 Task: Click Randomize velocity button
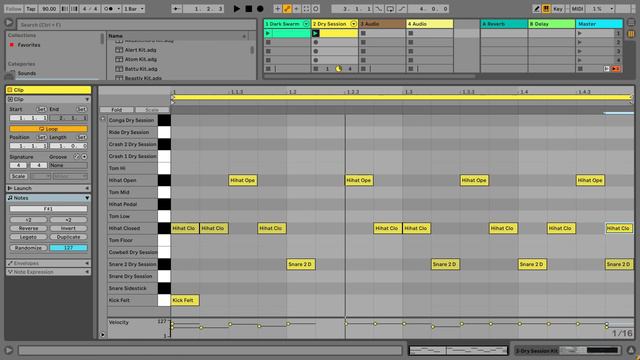click(x=29, y=248)
